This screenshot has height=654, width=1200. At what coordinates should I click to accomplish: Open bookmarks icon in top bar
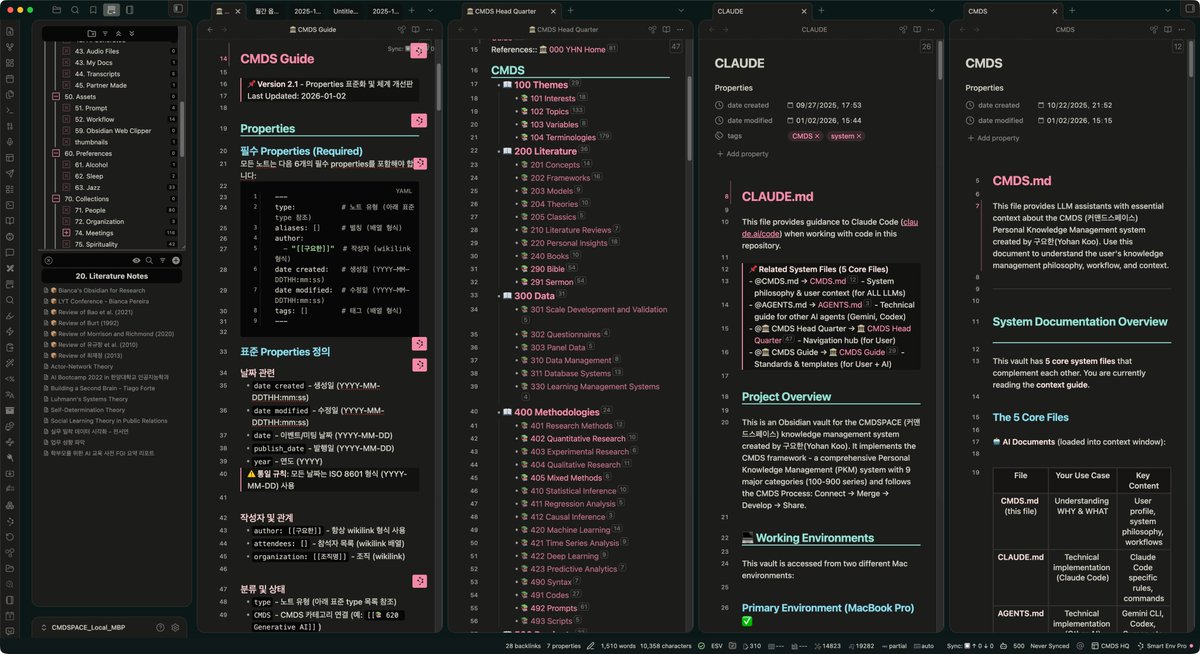click(93, 9)
